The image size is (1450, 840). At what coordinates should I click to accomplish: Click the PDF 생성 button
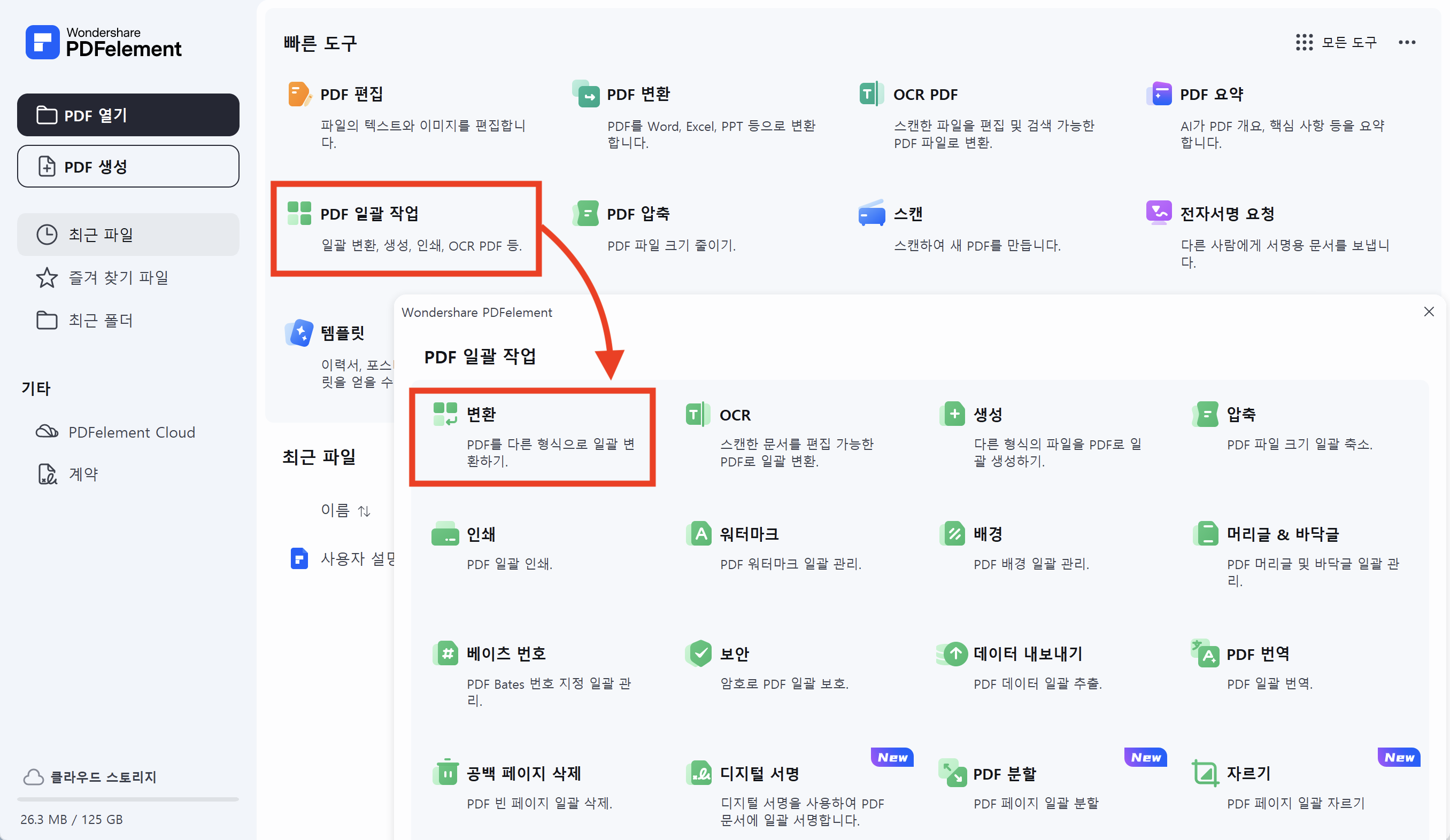(x=128, y=167)
